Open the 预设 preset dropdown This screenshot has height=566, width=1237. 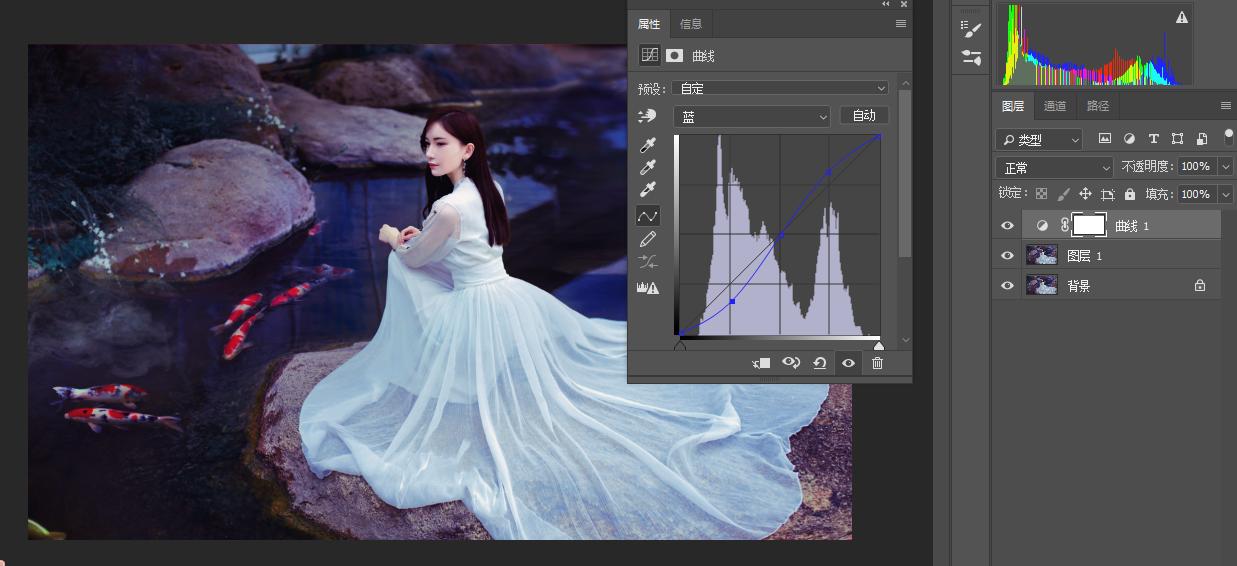(x=780, y=88)
